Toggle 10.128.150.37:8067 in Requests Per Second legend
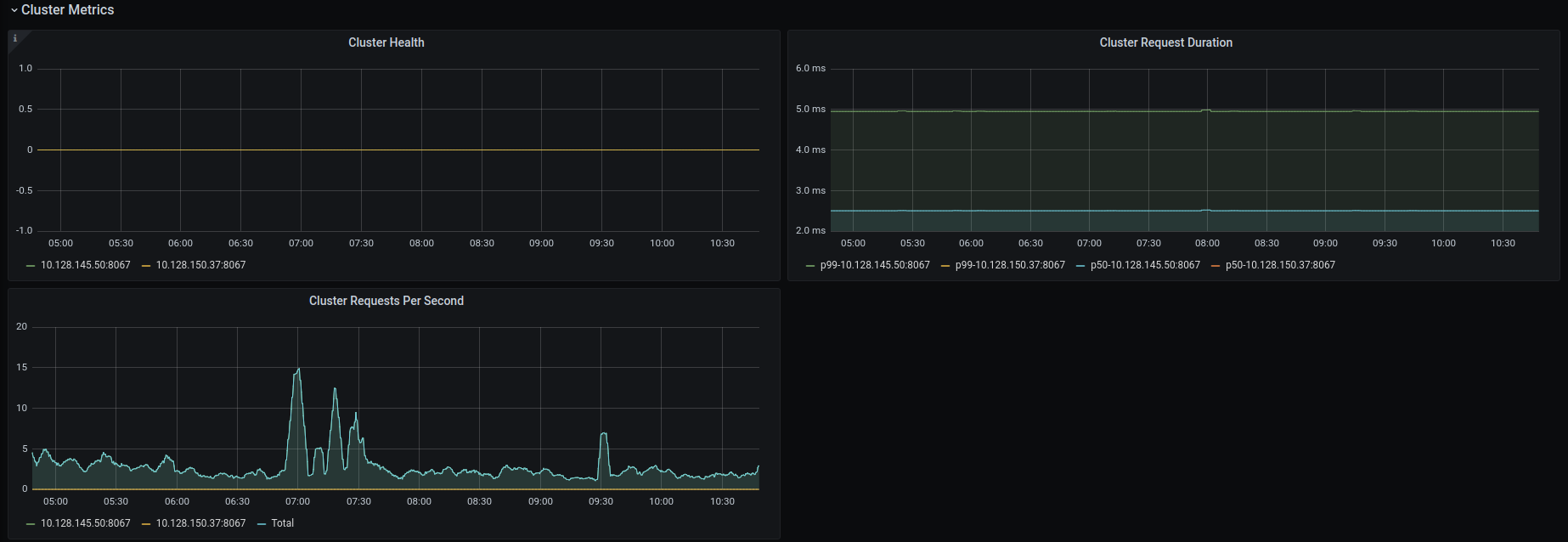The width and height of the screenshot is (1568, 542). pos(200,523)
